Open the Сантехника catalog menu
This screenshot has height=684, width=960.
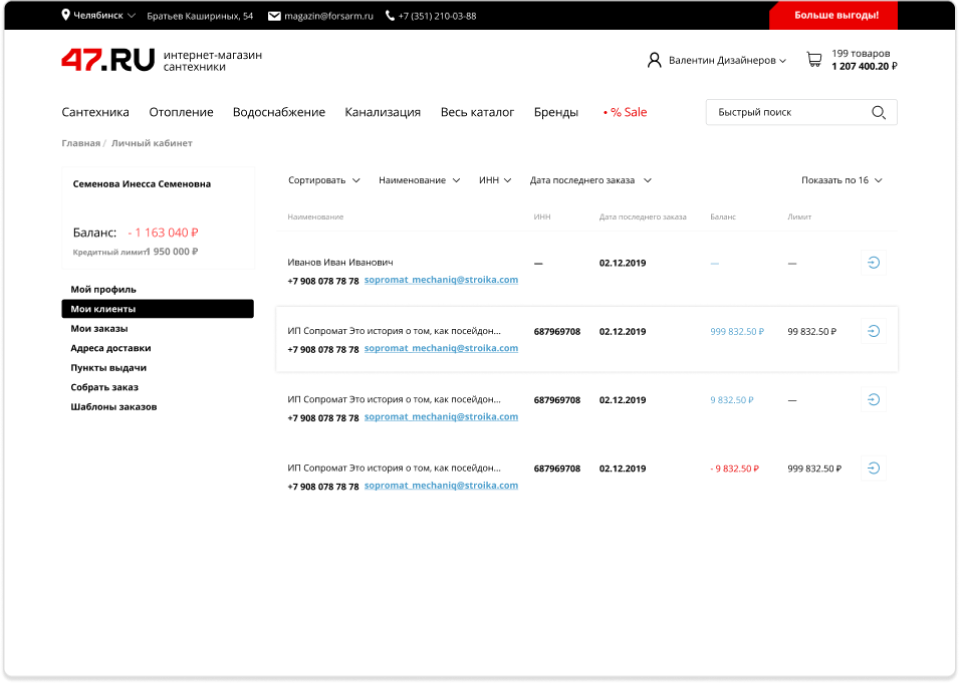pos(95,112)
